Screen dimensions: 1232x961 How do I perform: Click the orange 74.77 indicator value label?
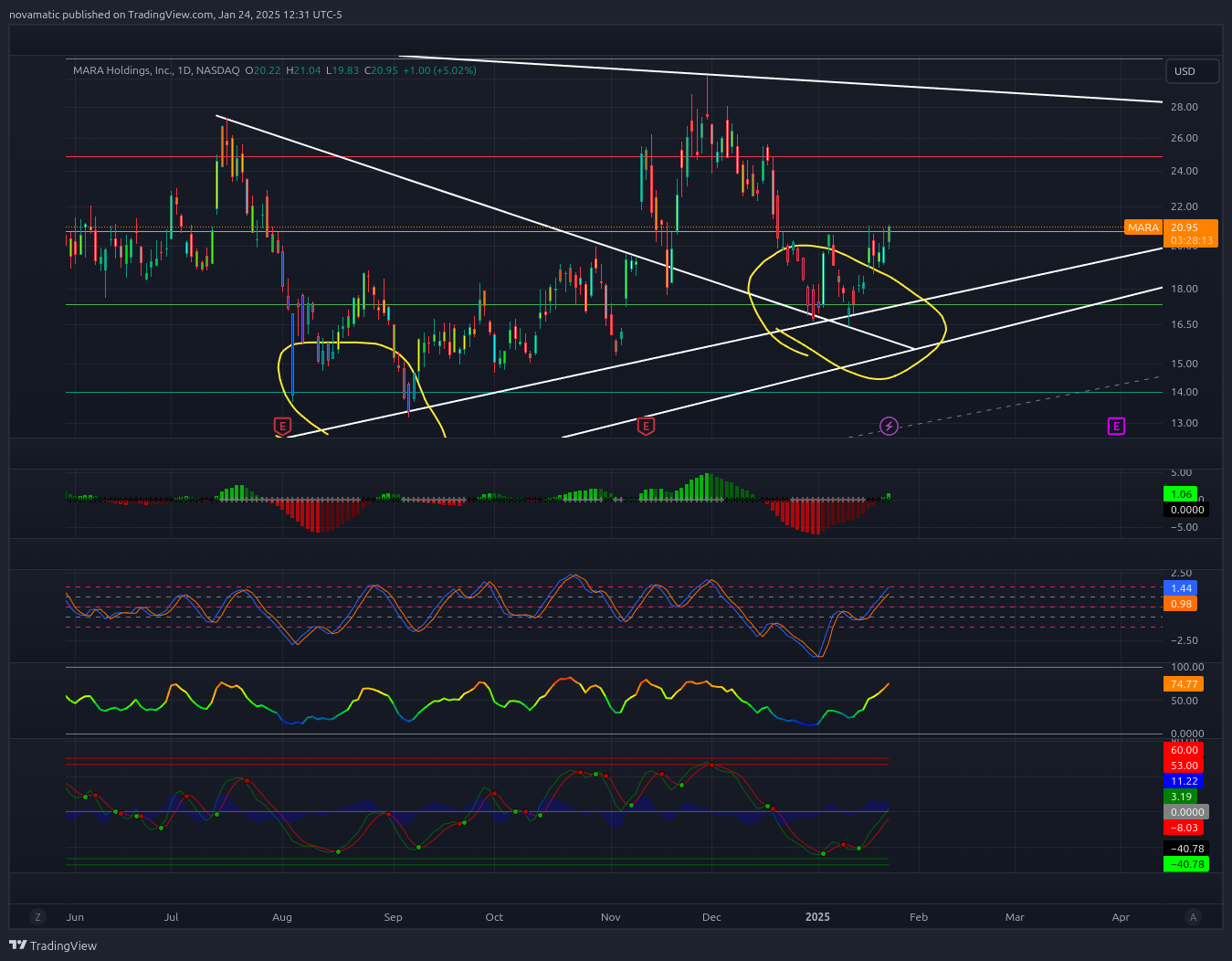[x=1184, y=684]
